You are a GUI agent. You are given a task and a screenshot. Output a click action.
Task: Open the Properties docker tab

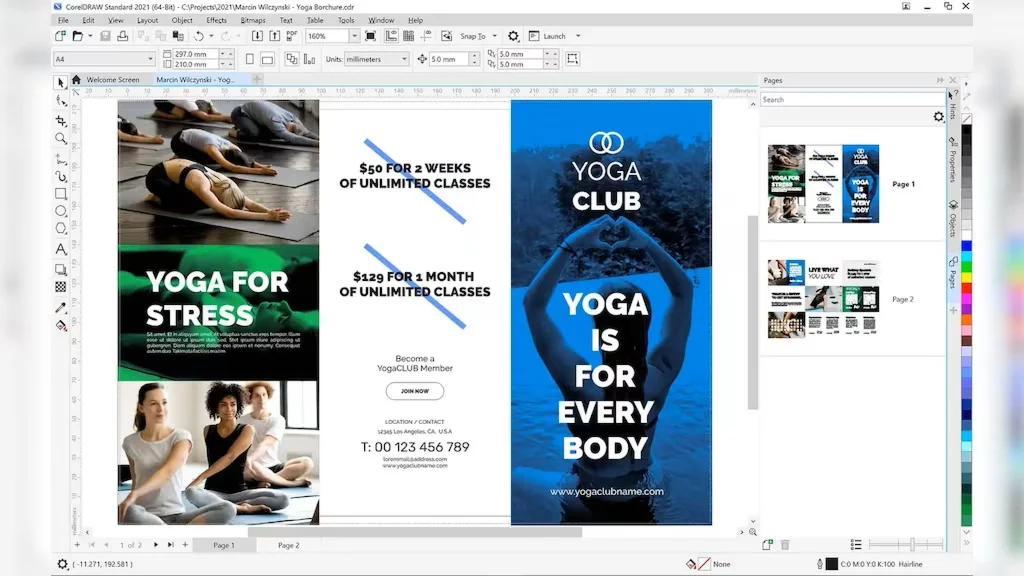pyautogui.click(x=953, y=161)
